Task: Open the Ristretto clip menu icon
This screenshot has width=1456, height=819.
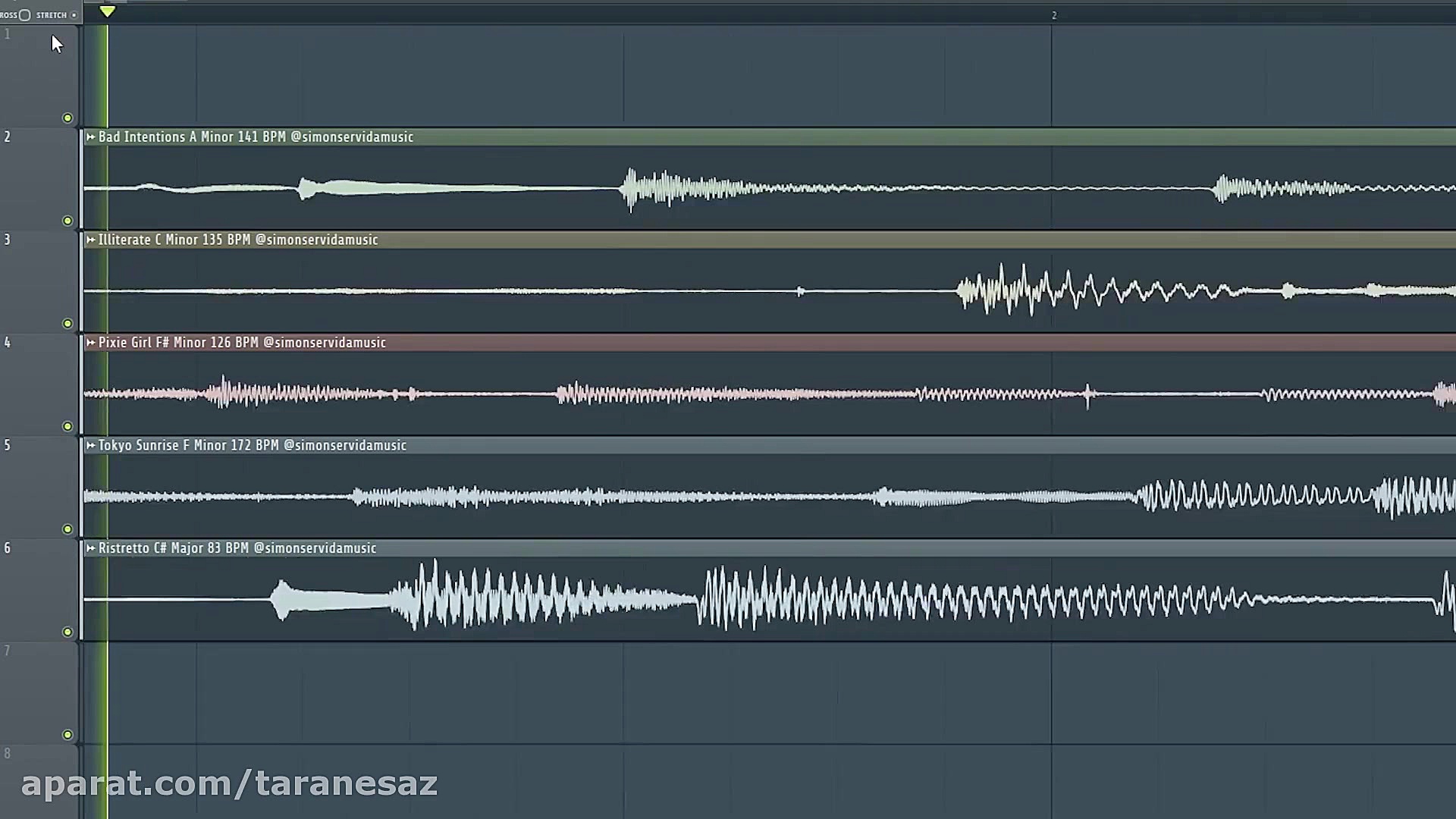Action: [90, 548]
